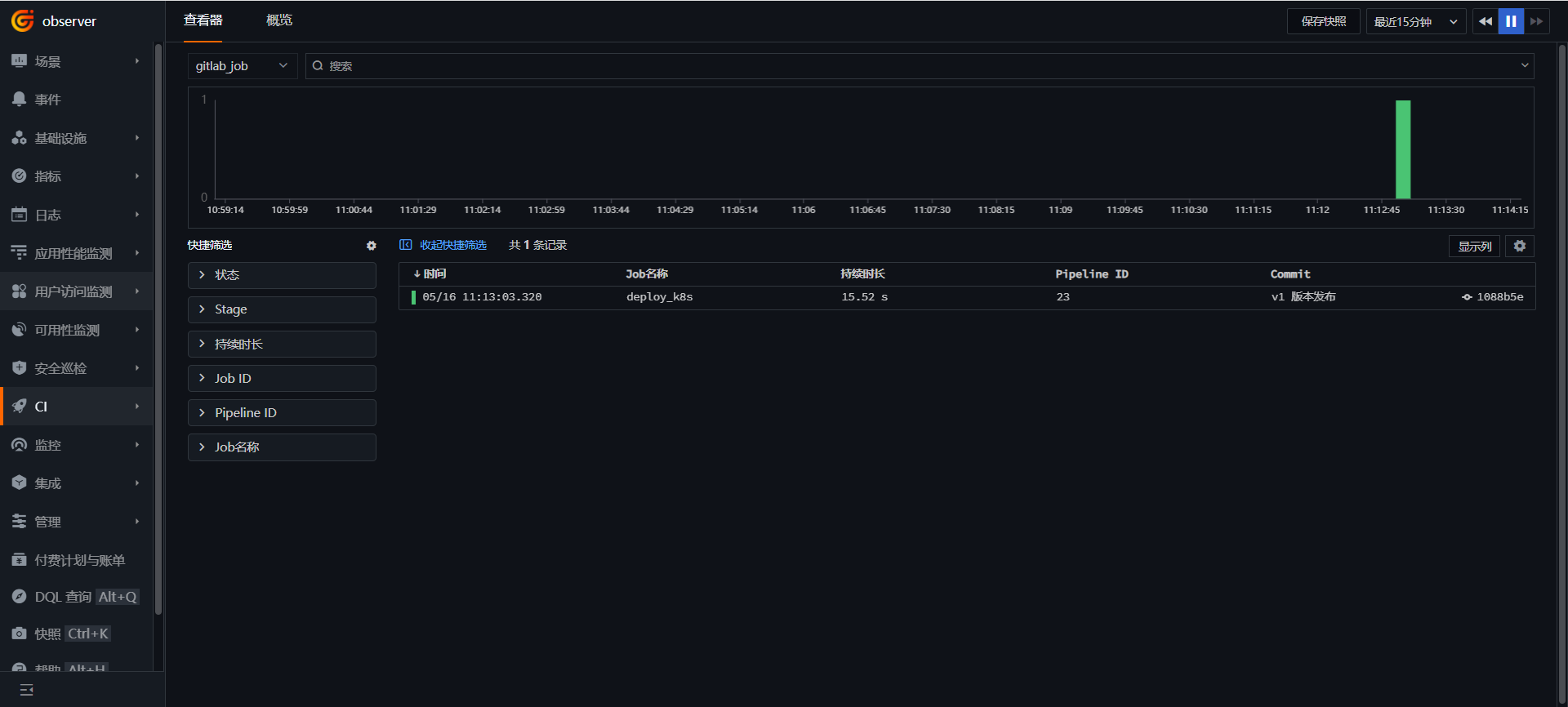This screenshot has height=707, width=1568.
Task: Open the 场景 sidebar menu
Action: tap(77, 61)
